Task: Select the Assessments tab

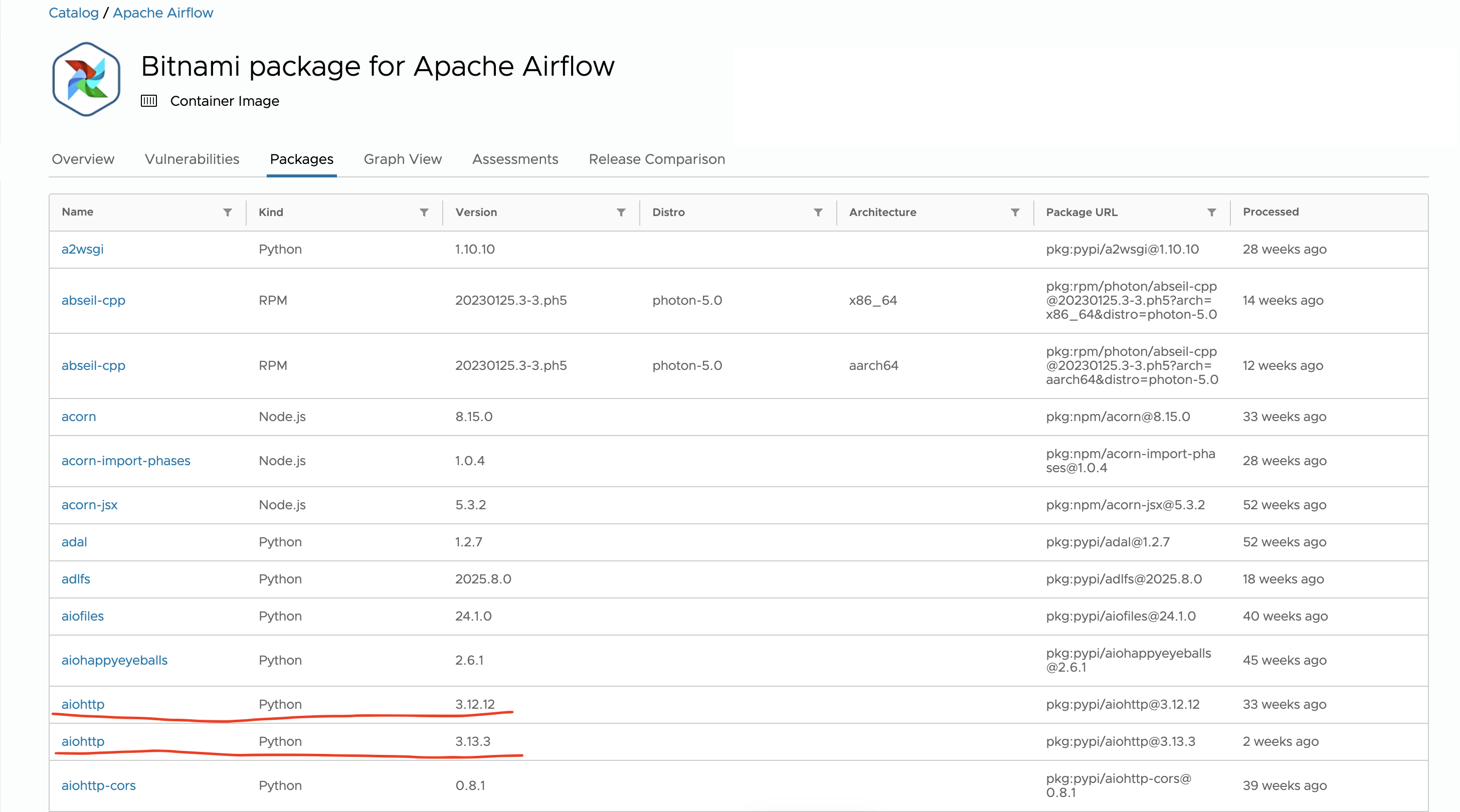Action: (x=514, y=159)
